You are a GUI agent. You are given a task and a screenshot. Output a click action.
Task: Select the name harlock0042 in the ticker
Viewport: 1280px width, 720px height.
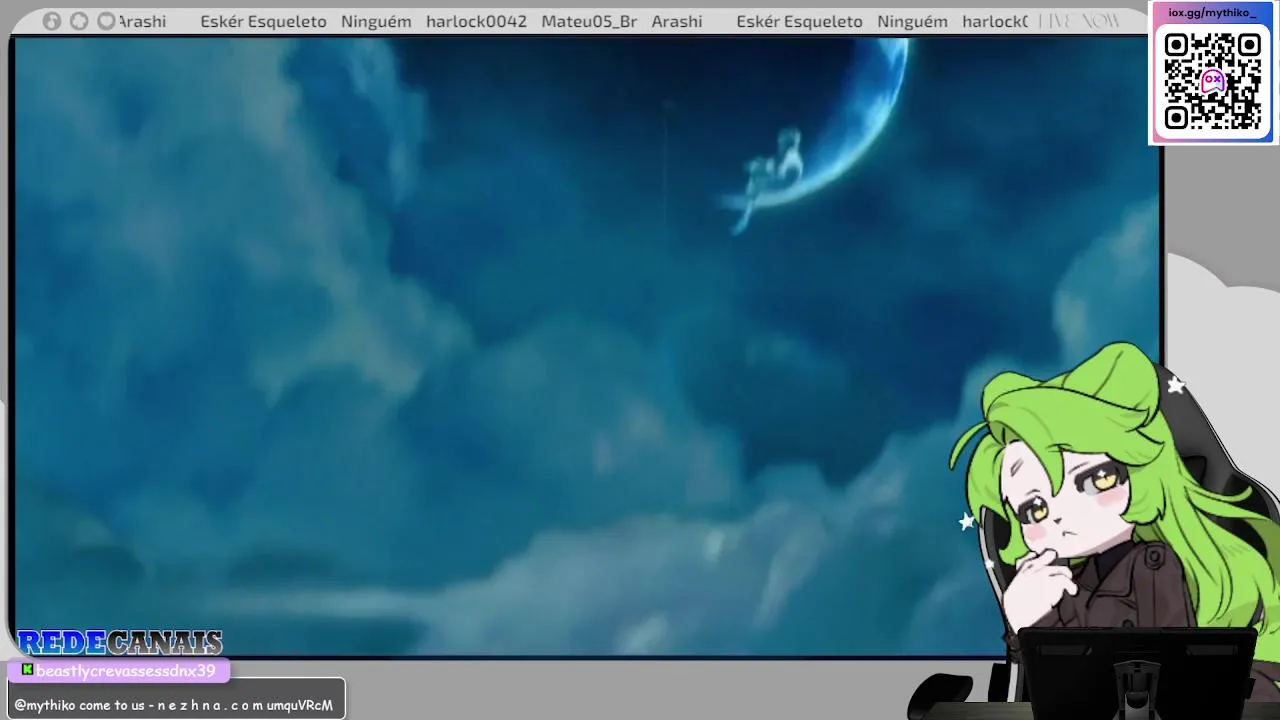click(476, 21)
